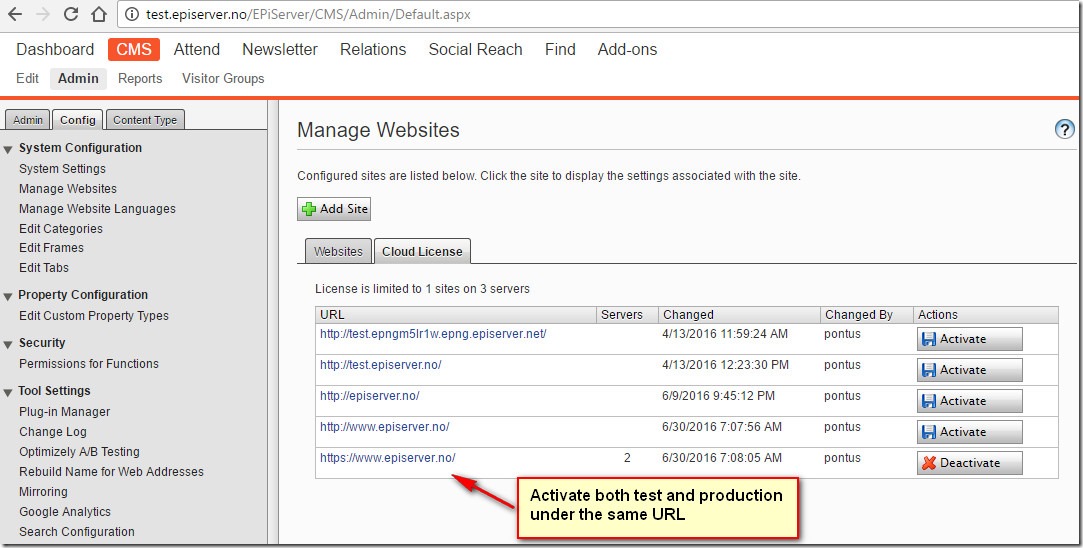
Task: Open Manage Website Languages
Action: 97,209
